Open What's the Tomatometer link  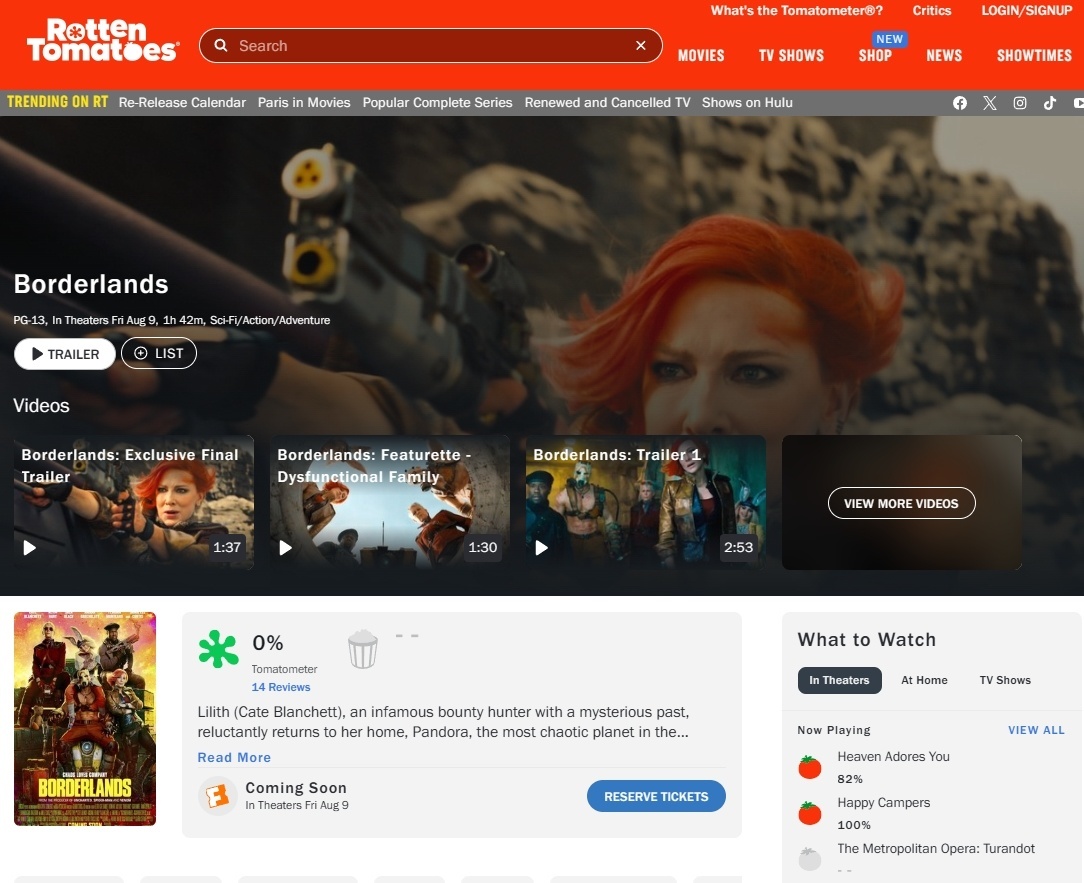point(796,10)
